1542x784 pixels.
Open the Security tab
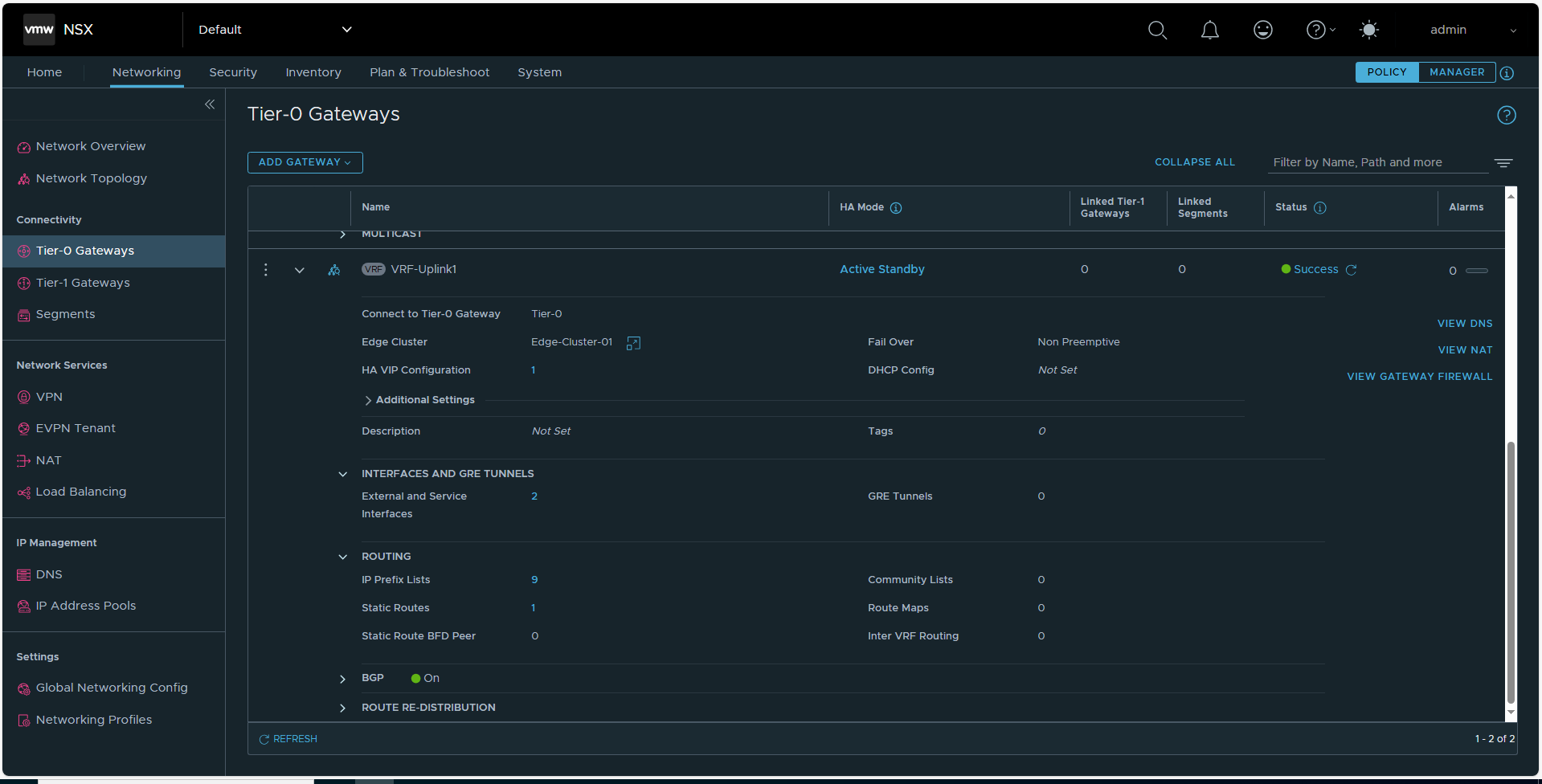[x=233, y=72]
